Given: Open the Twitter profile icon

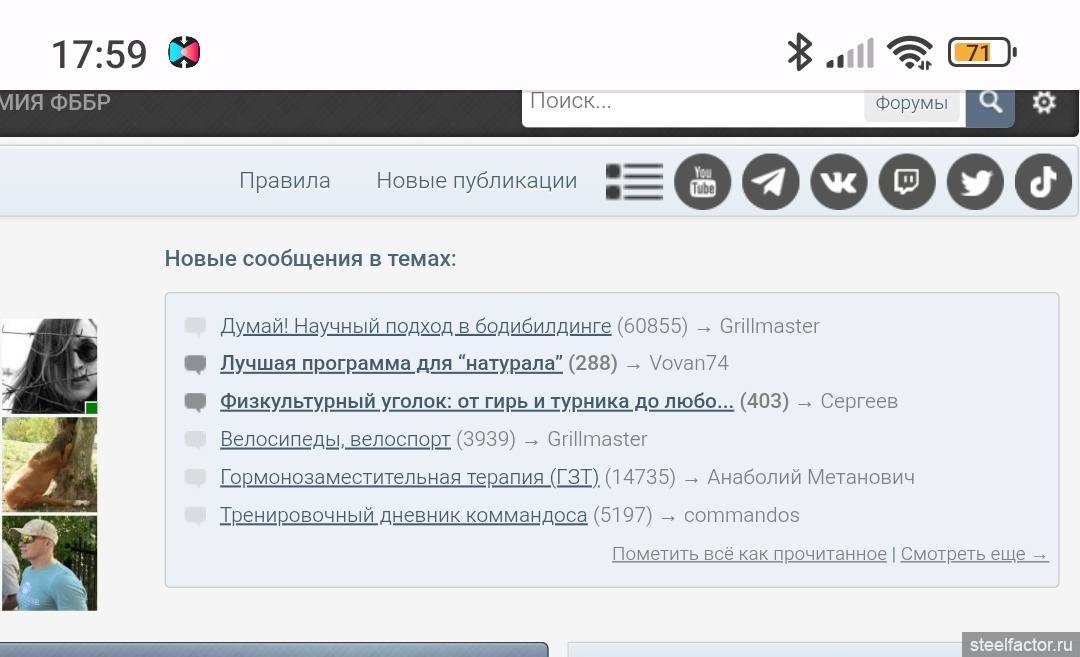Looking at the screenshot, I should coord(975,182).
